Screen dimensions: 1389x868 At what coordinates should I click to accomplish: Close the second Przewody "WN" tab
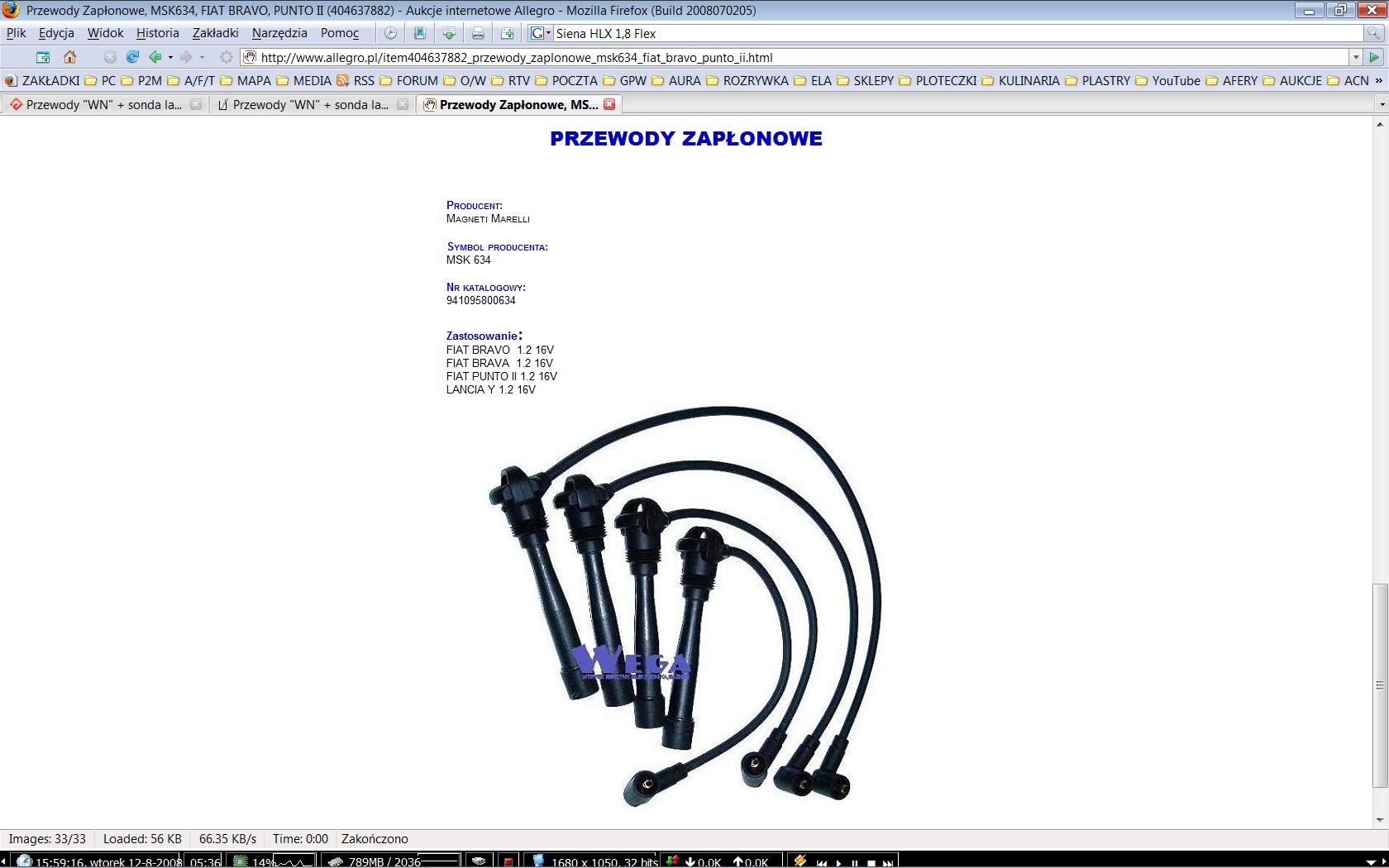click(403, 104)
